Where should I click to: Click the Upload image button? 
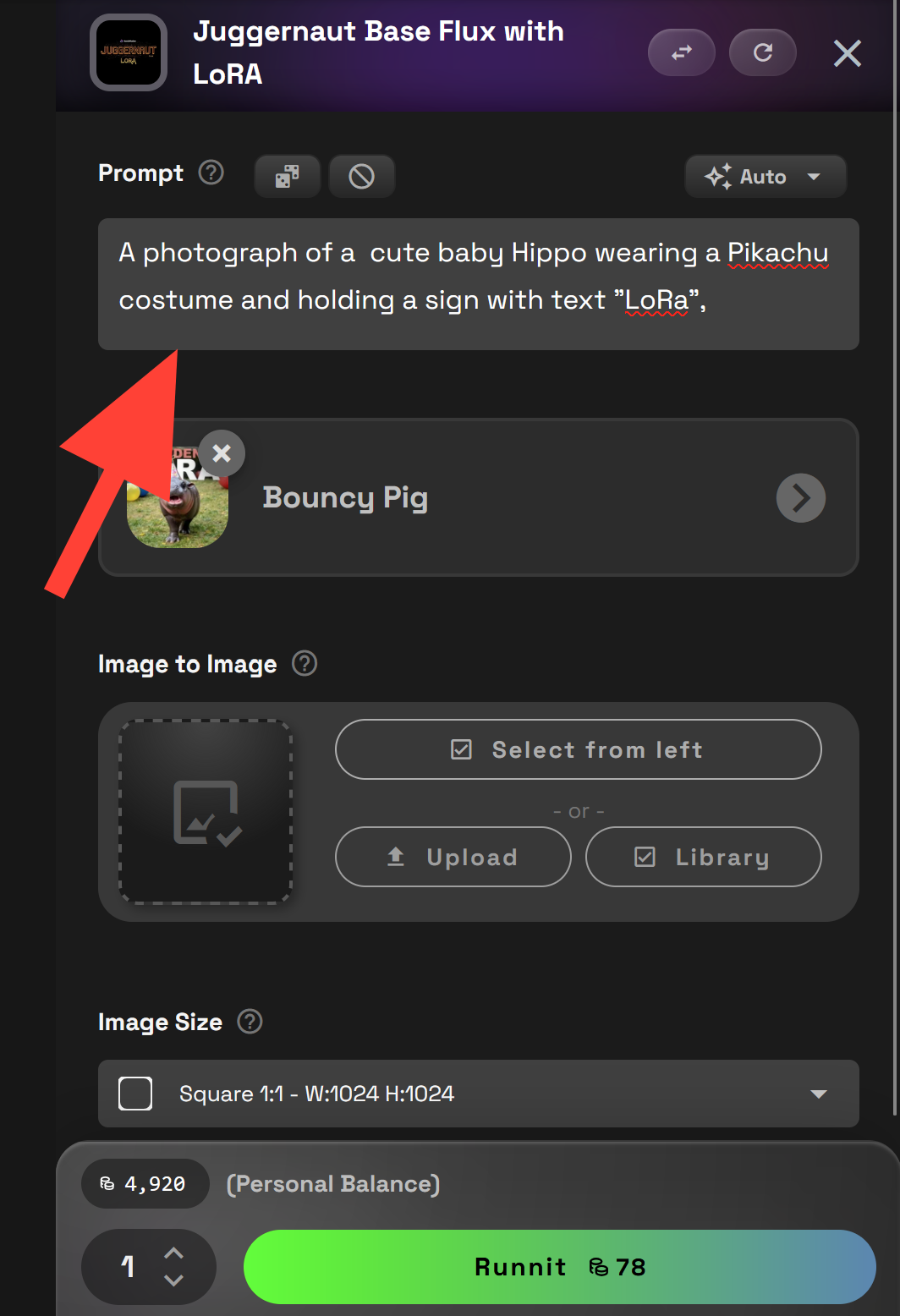pyautogui.click(x=453, y=857)
